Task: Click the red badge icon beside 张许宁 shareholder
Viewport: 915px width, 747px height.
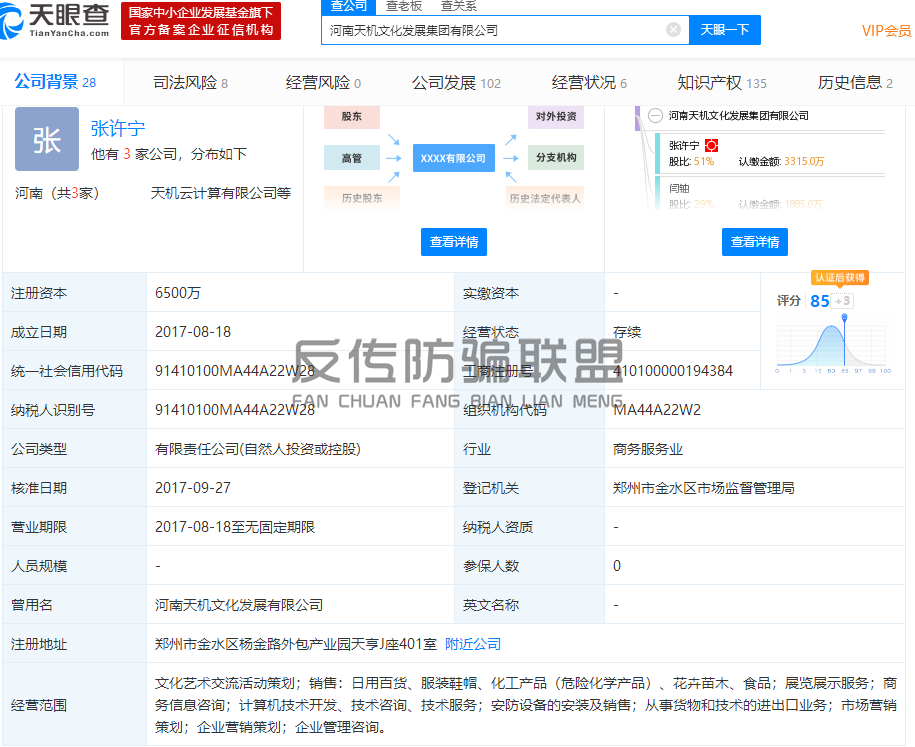Action: click(711, 146)
